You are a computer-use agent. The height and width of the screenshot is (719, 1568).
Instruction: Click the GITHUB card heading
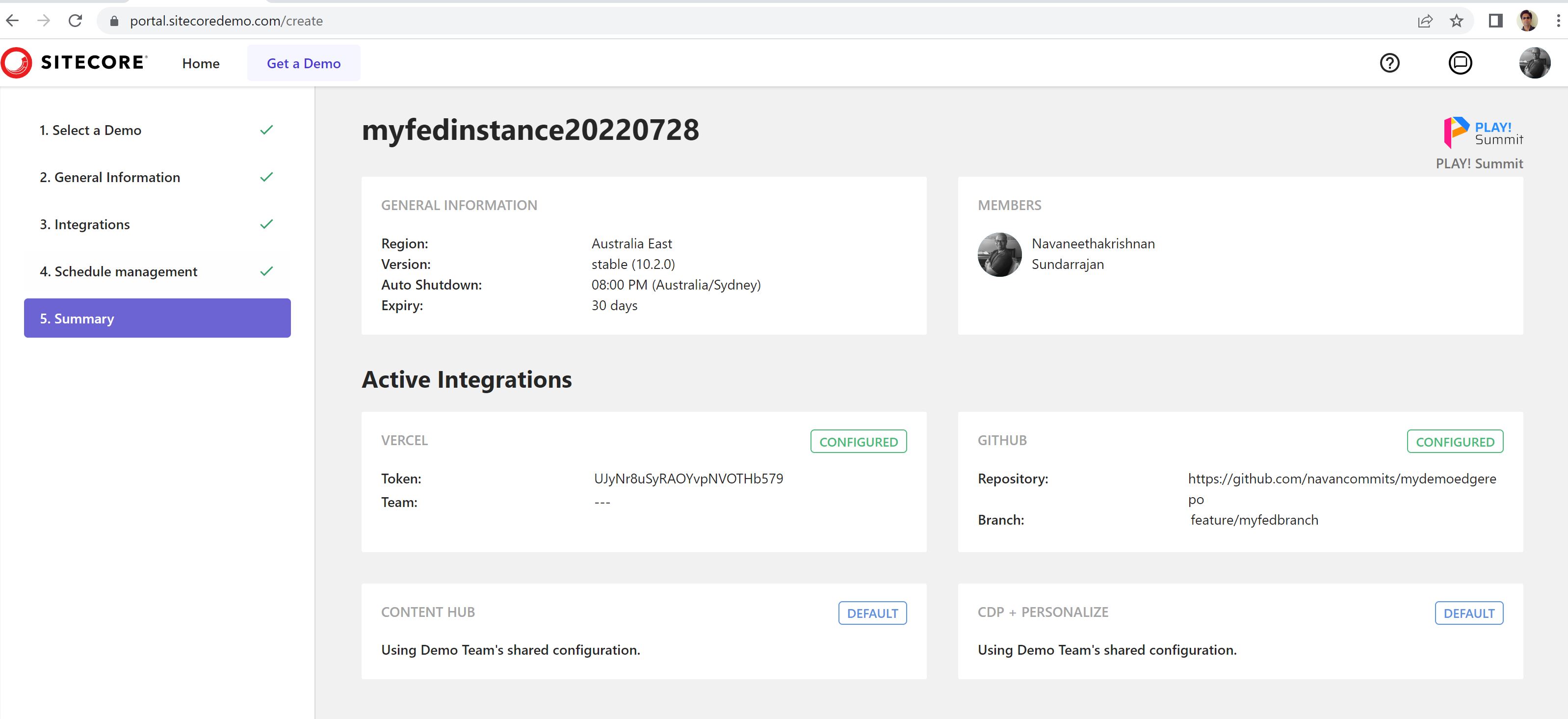(x=1002, y=440)
